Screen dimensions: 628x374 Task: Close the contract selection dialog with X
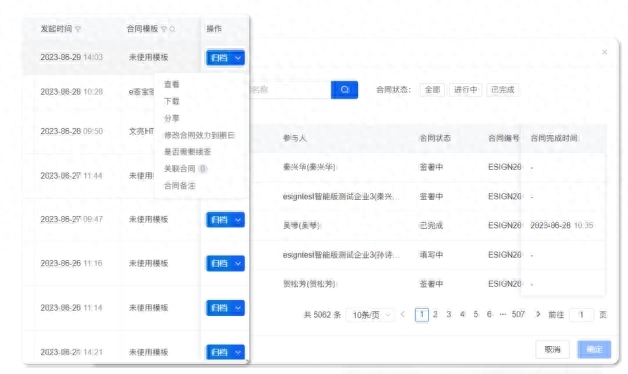(604, 52)
